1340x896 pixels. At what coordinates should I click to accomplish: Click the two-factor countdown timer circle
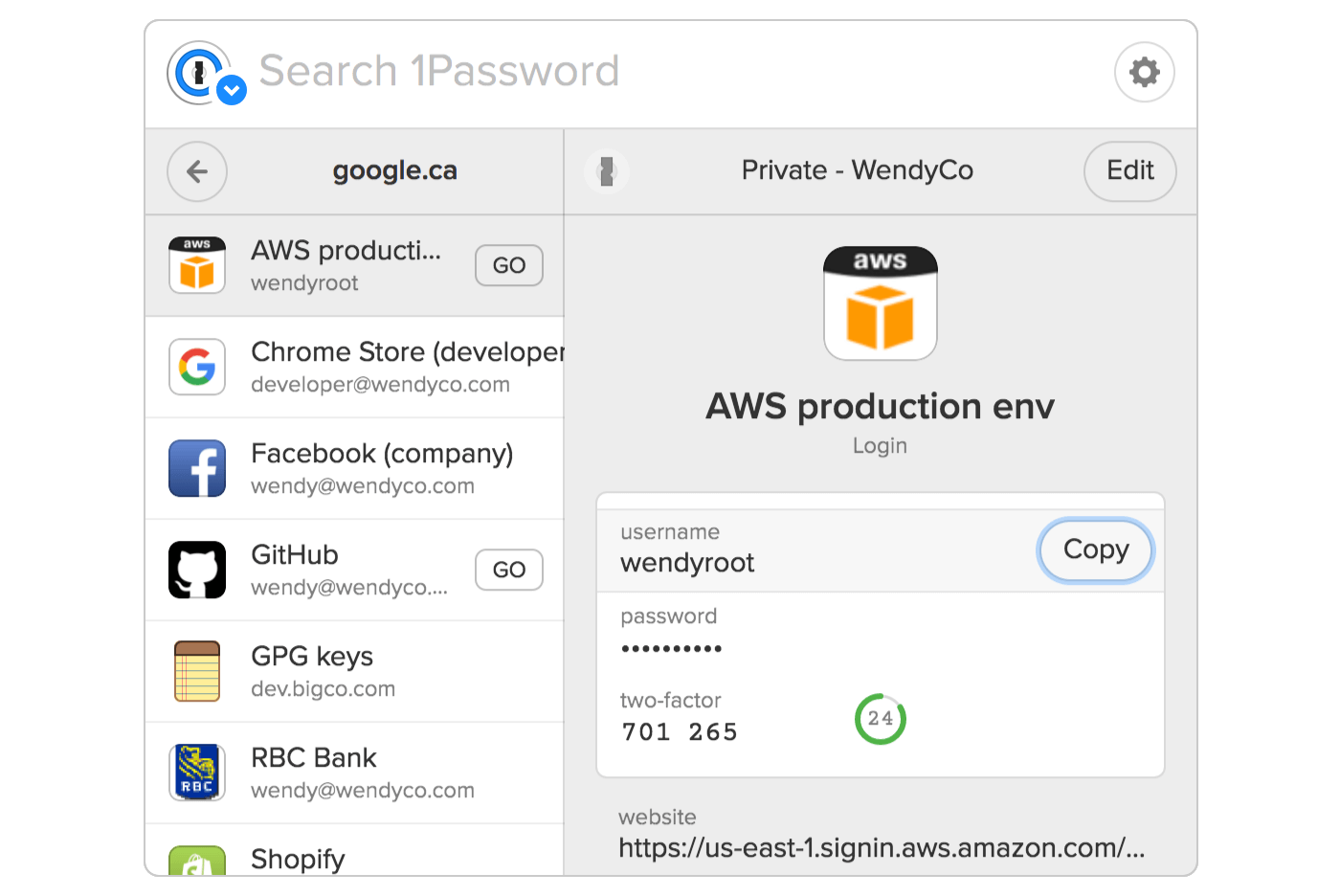coord(880,719)
